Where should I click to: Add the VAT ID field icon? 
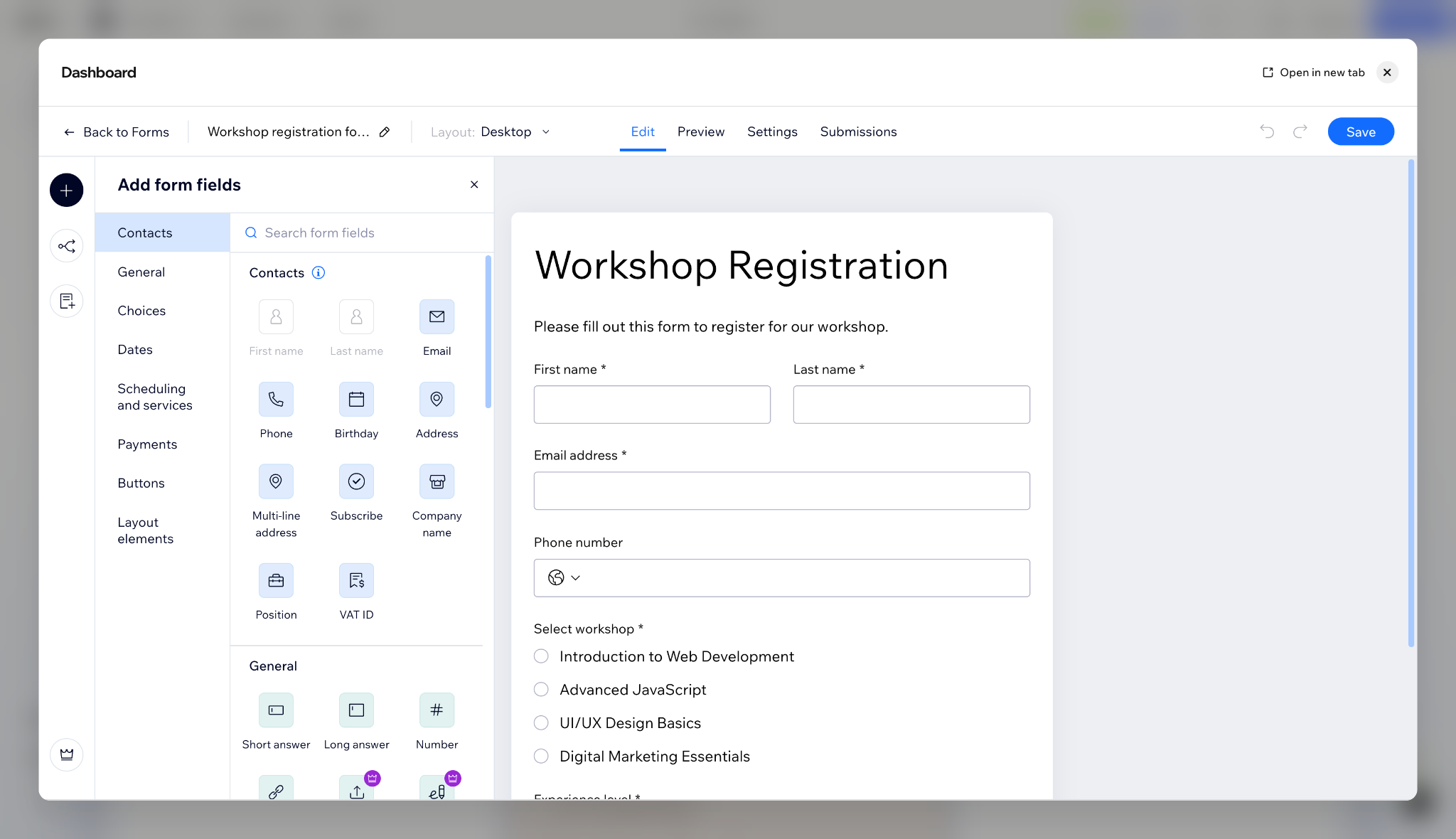(x=356, y=581)
